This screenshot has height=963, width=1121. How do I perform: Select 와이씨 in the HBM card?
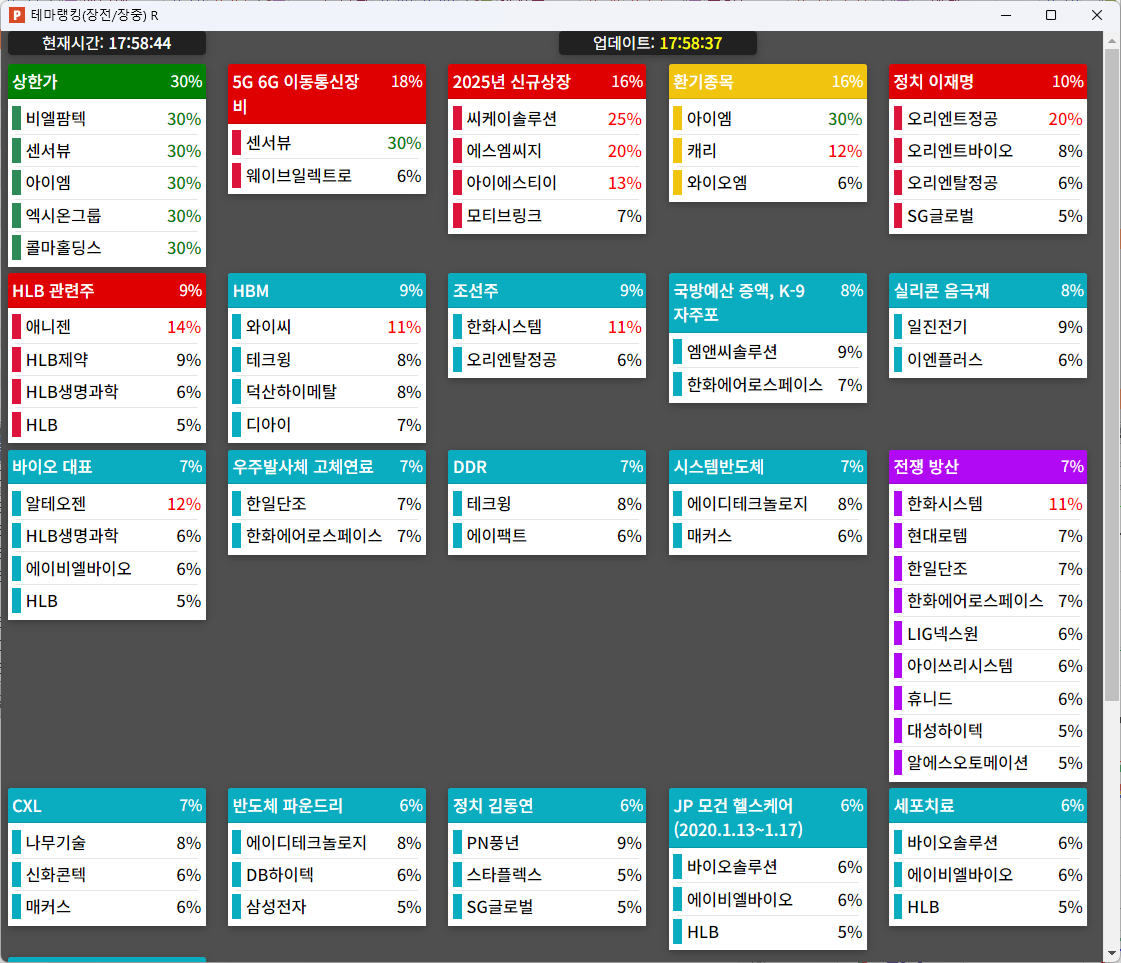click(327, 327)
